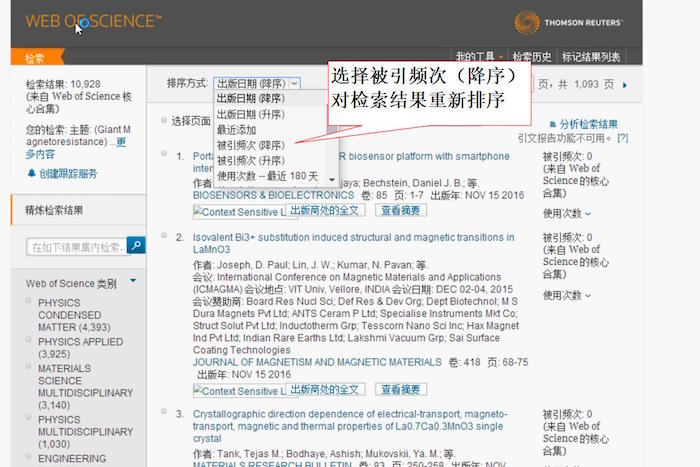The image size is (700, 467).
Task: Click 精炼检索结果 heading
Action: pos(54,210)
